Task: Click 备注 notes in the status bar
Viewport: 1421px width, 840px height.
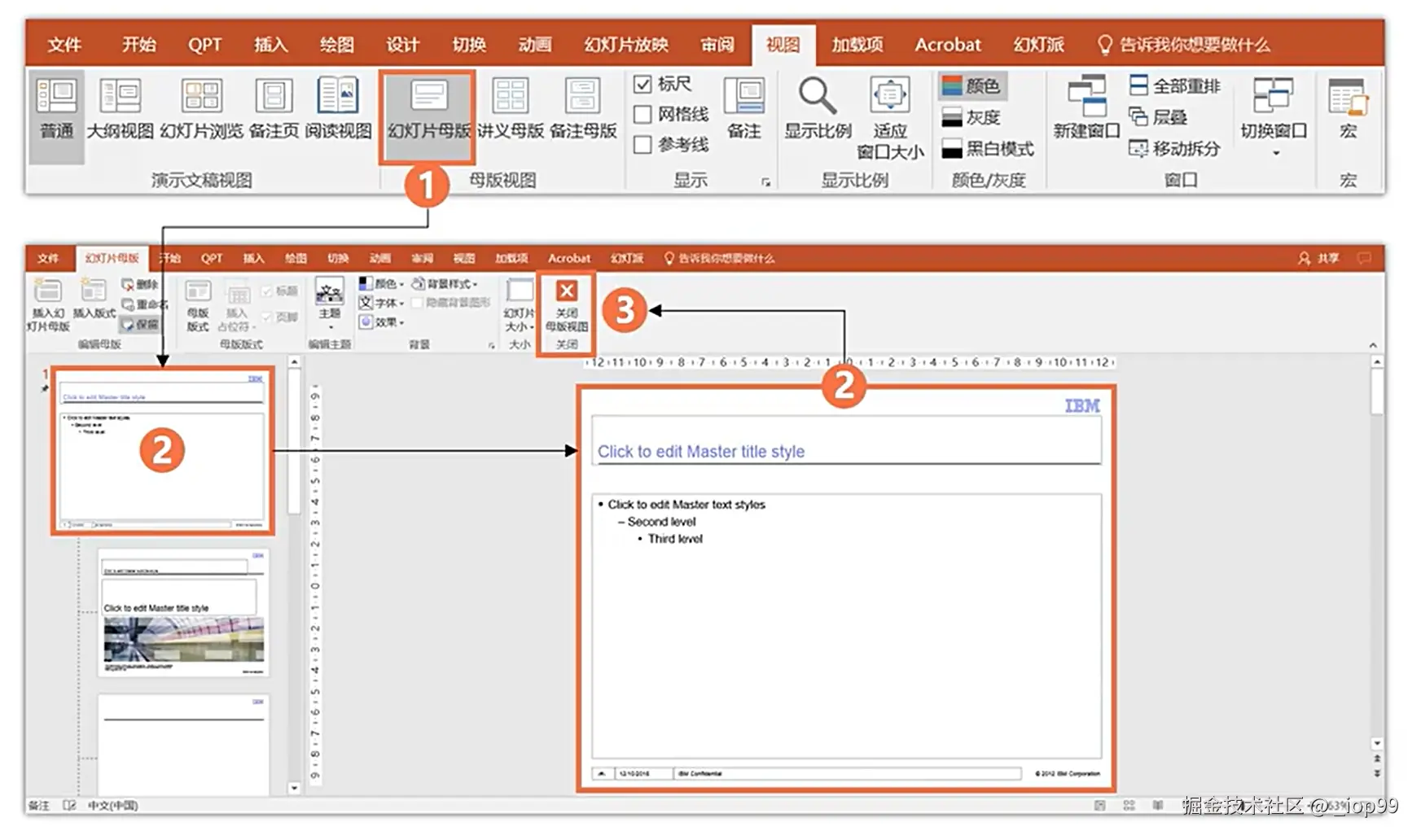Action: (39, 806)
